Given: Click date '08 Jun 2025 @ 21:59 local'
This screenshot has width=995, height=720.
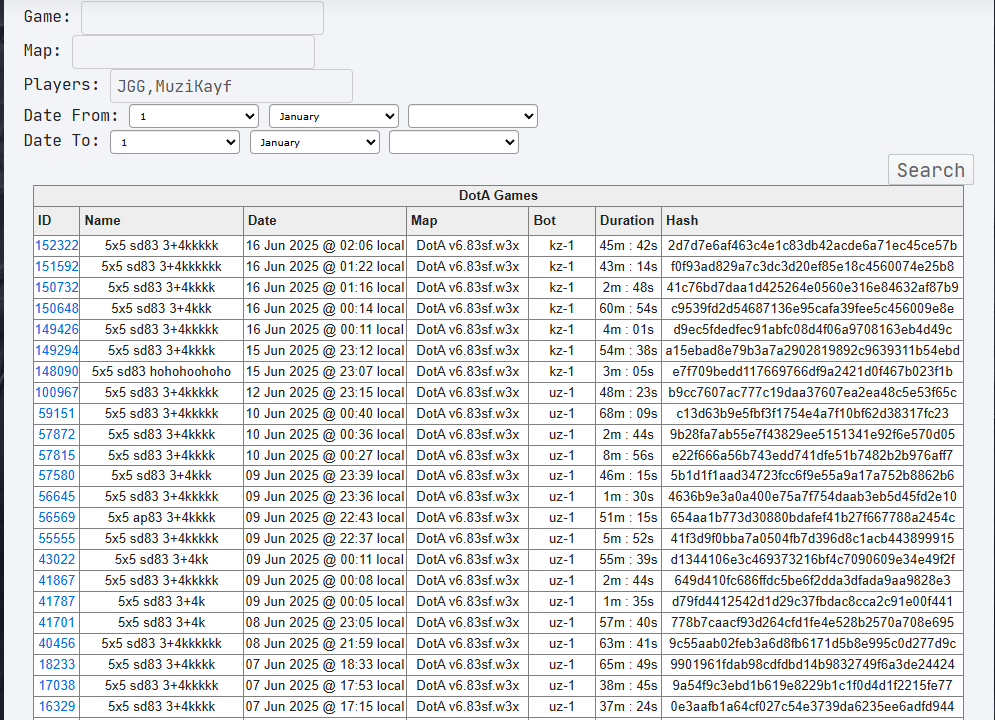Looking at the screenshot, I should click(x=325, y=643).
